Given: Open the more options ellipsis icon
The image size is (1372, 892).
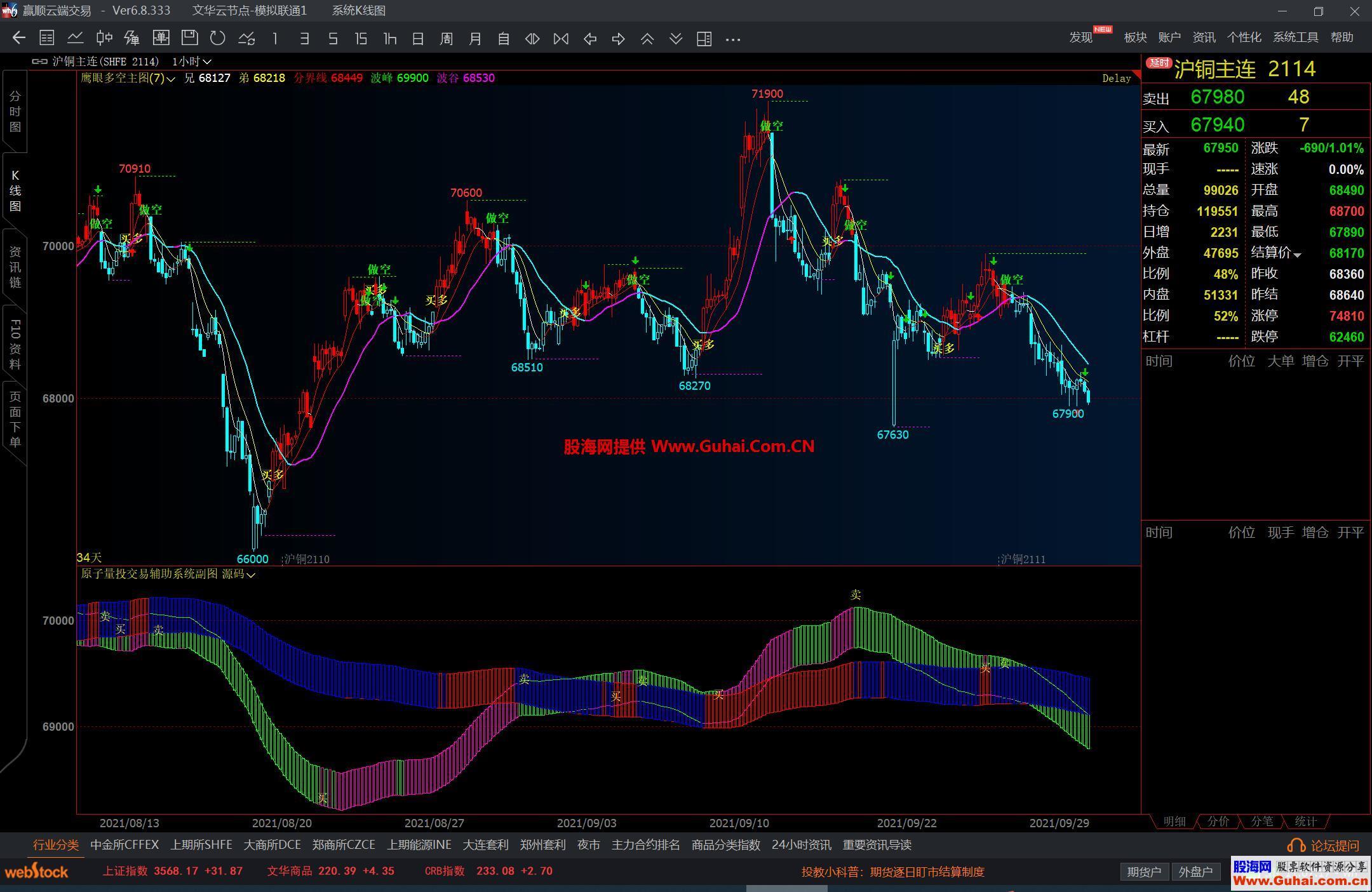Looking at the screenshot, I should click(x=733, y=39).
